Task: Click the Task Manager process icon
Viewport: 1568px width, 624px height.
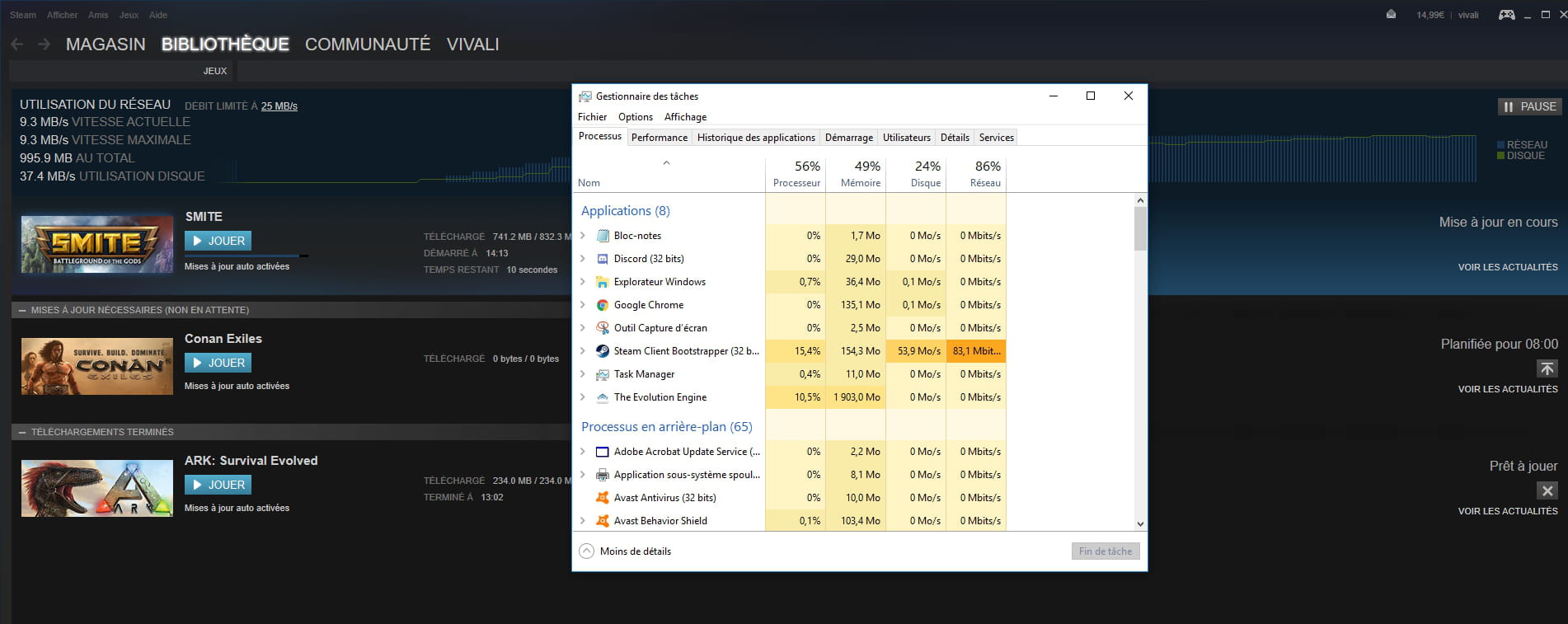Action: click(x=603, y=374)
